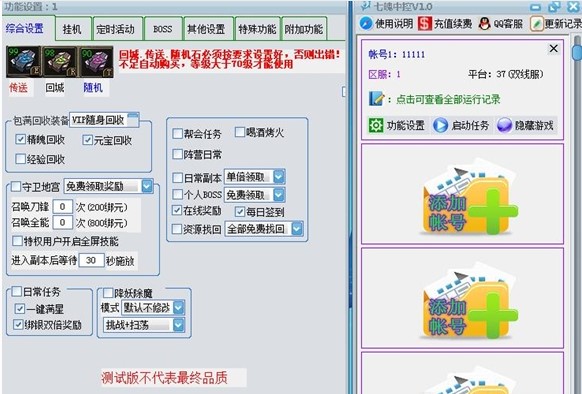Open 默认不修改 mode dropdown

[x=153, y=307]
